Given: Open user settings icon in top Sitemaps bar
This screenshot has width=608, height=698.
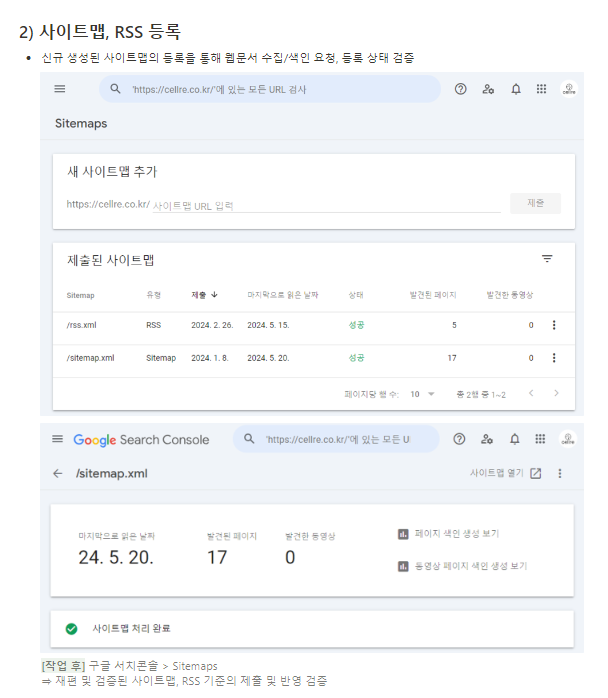Looking at the screenshot, I should tap(488, 89).
